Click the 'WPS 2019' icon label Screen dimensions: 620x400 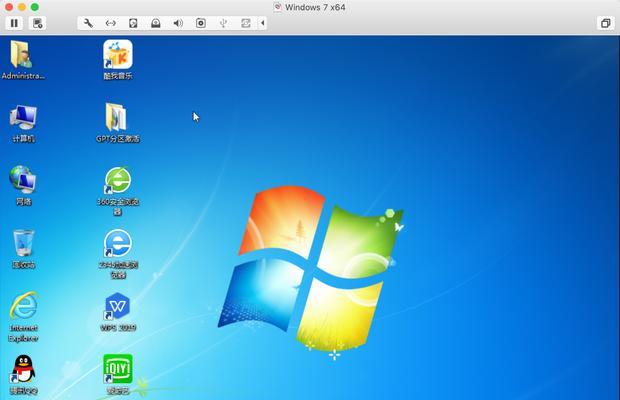pos(118,328)
